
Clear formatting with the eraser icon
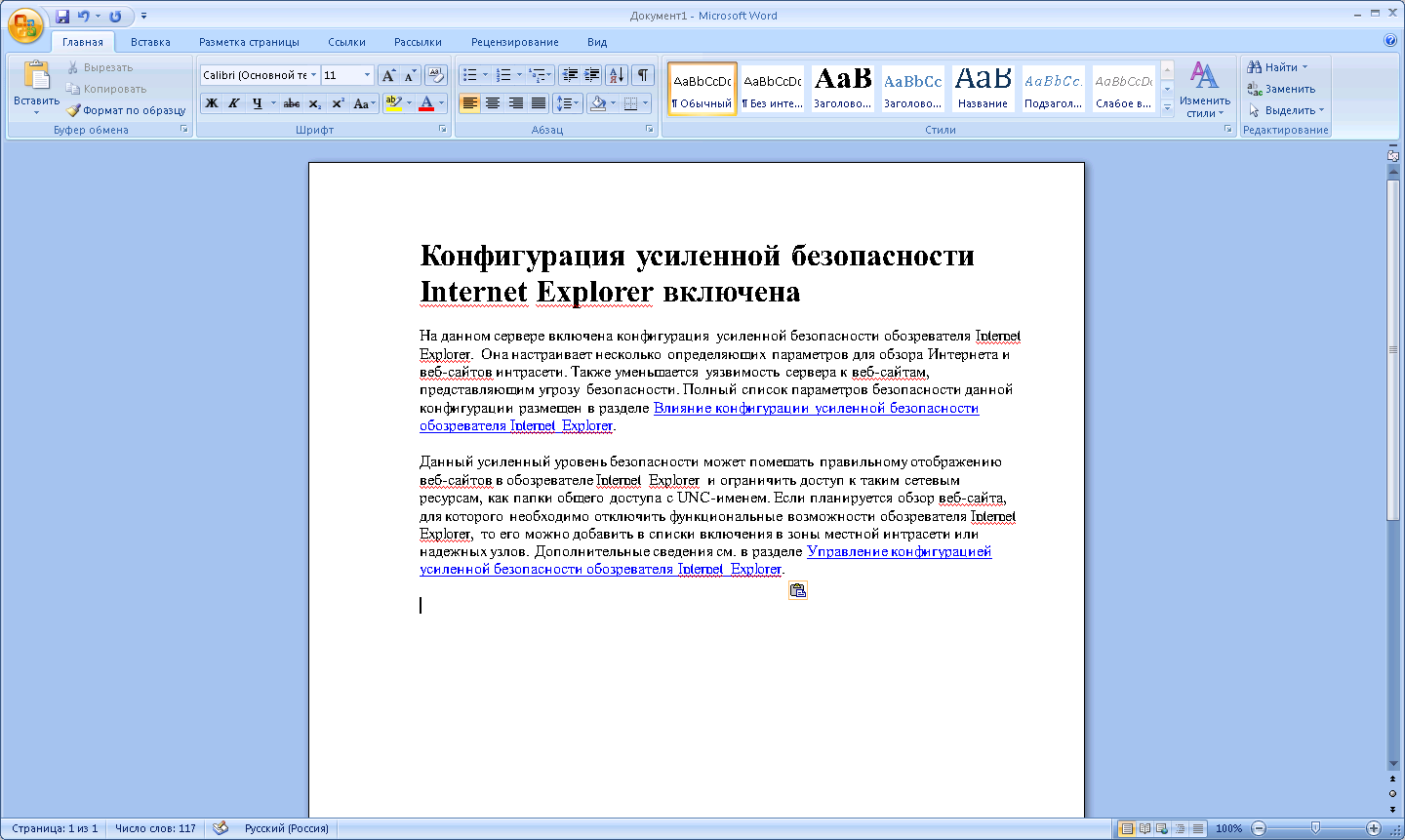(x=436, y=75)
